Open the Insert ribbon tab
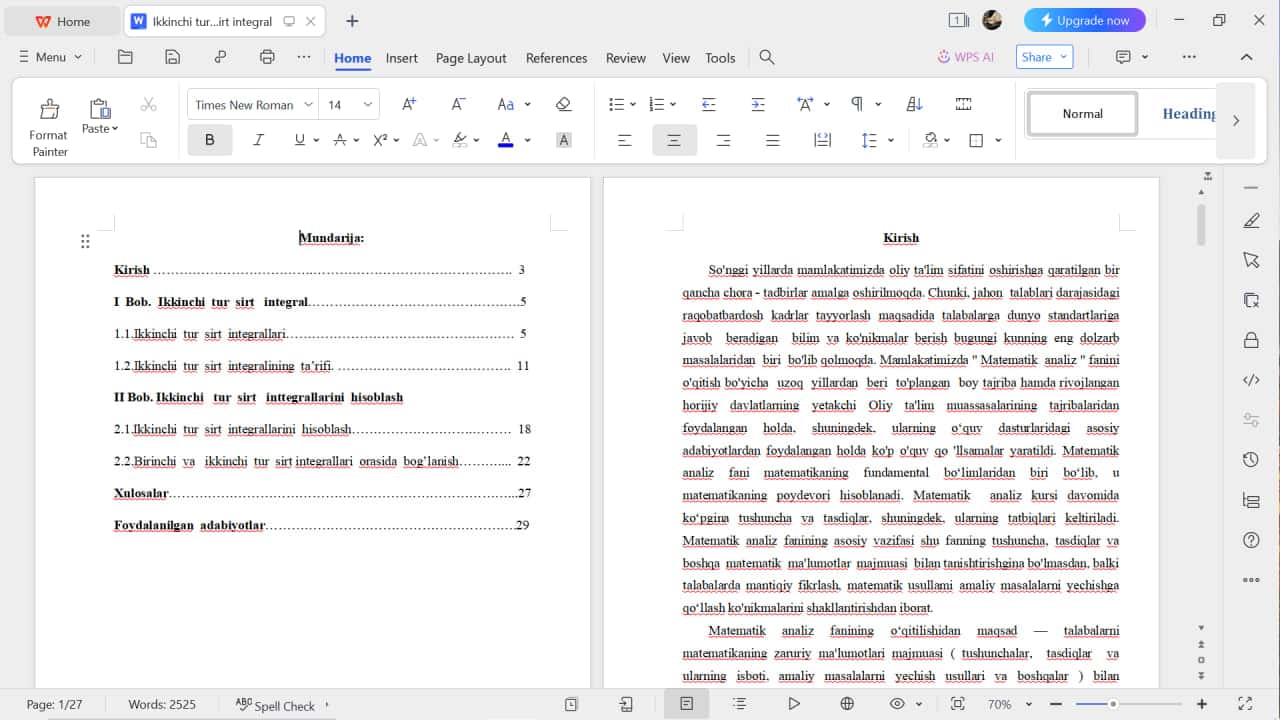Screen dimensions: 1280x720 (x=402, y=58)
